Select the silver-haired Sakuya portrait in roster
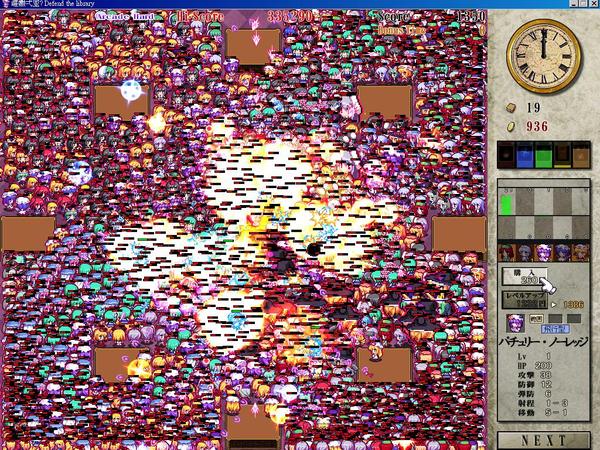The image size is (600, 450). (525, 253)
